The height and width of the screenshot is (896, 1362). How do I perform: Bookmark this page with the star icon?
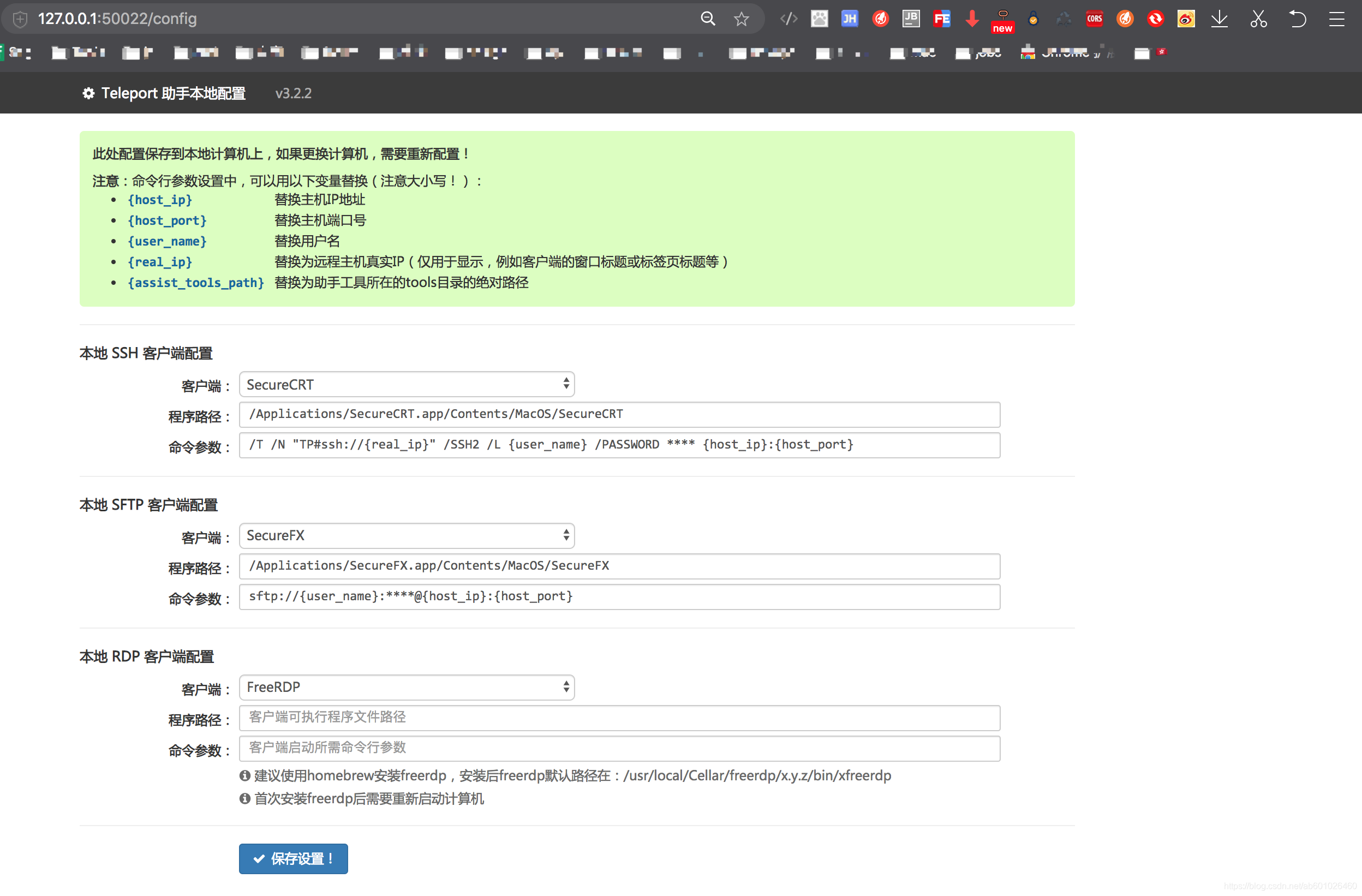pos(741,19)
